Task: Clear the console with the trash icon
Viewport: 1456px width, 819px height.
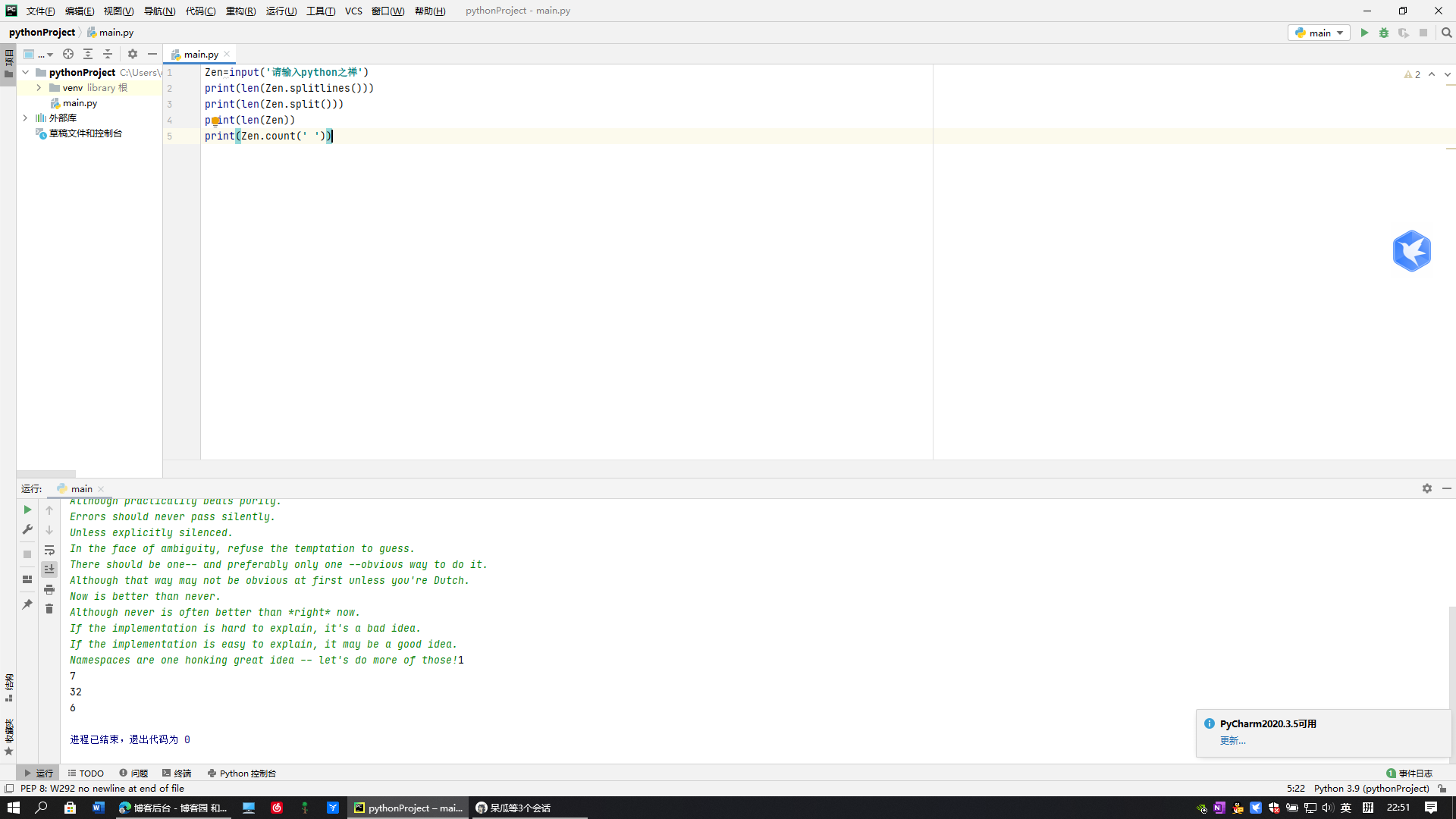Action: tap(49, 609)
